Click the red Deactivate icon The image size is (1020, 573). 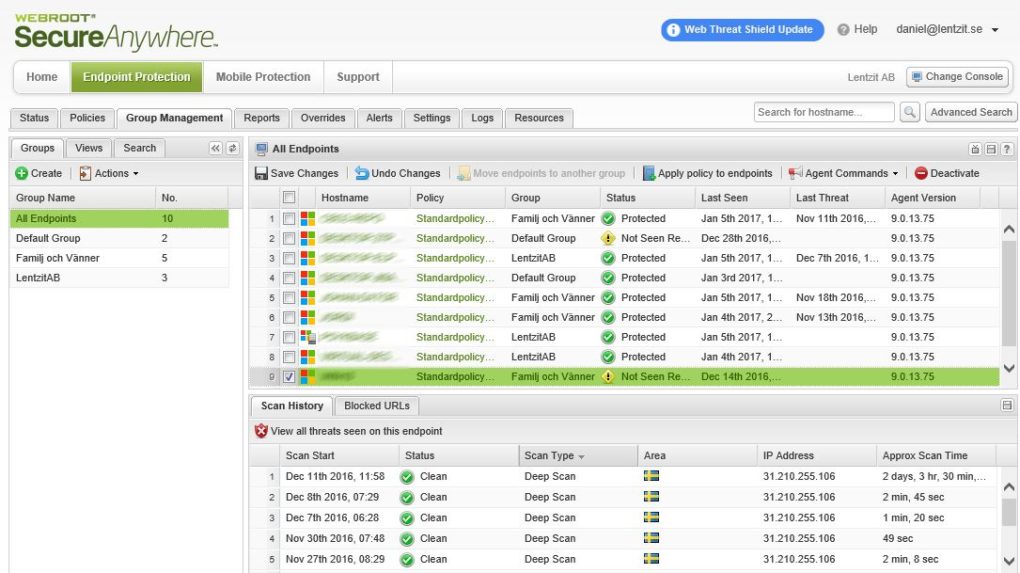point(920,173)
